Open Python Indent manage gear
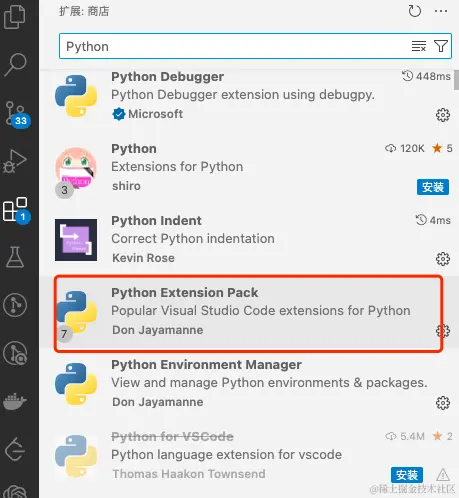This screenshot has width=459, height=498. pyautogui.click(x=443, y=259)
